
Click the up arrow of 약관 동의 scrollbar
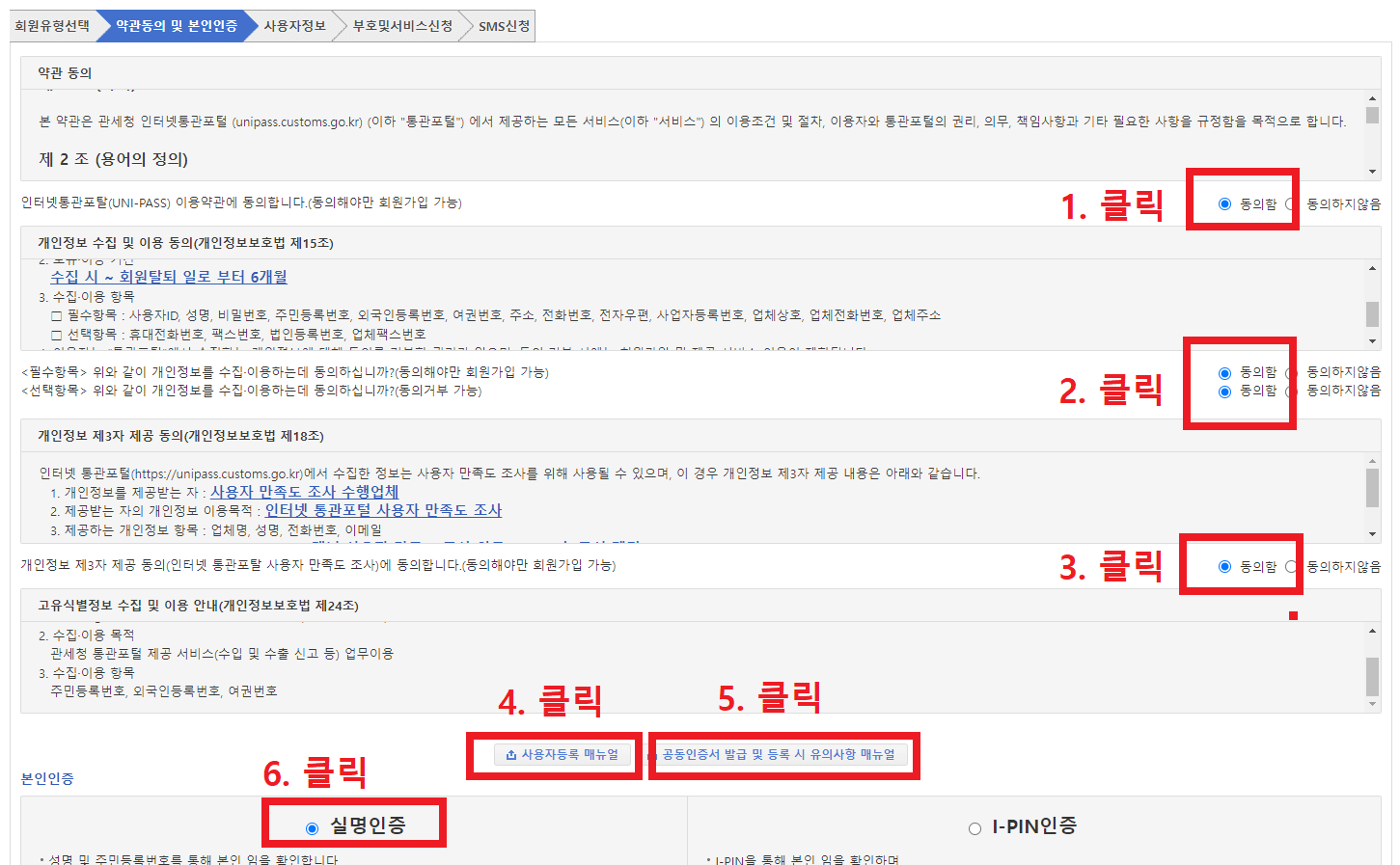tap(1372, 98)
